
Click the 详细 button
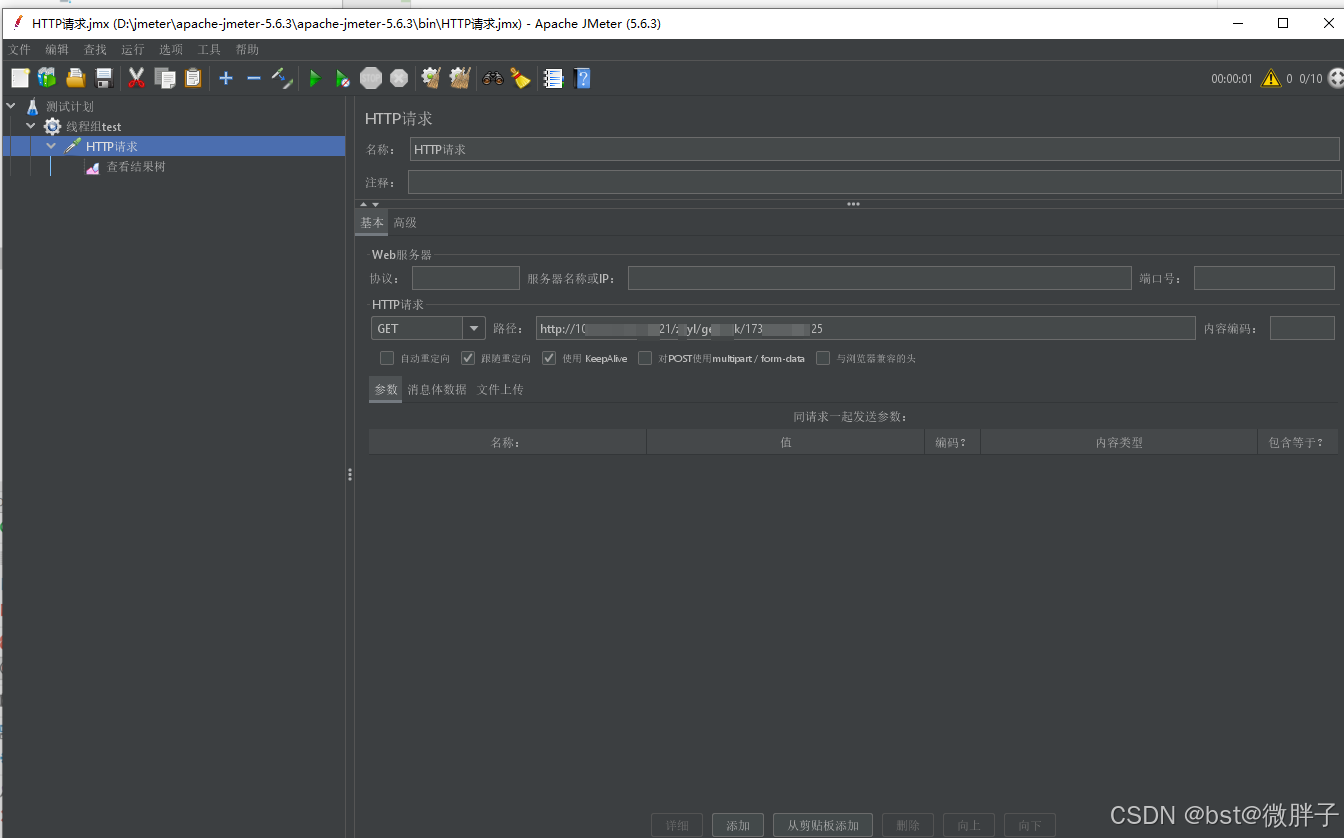pyautogui.click(x=677, y=825)
